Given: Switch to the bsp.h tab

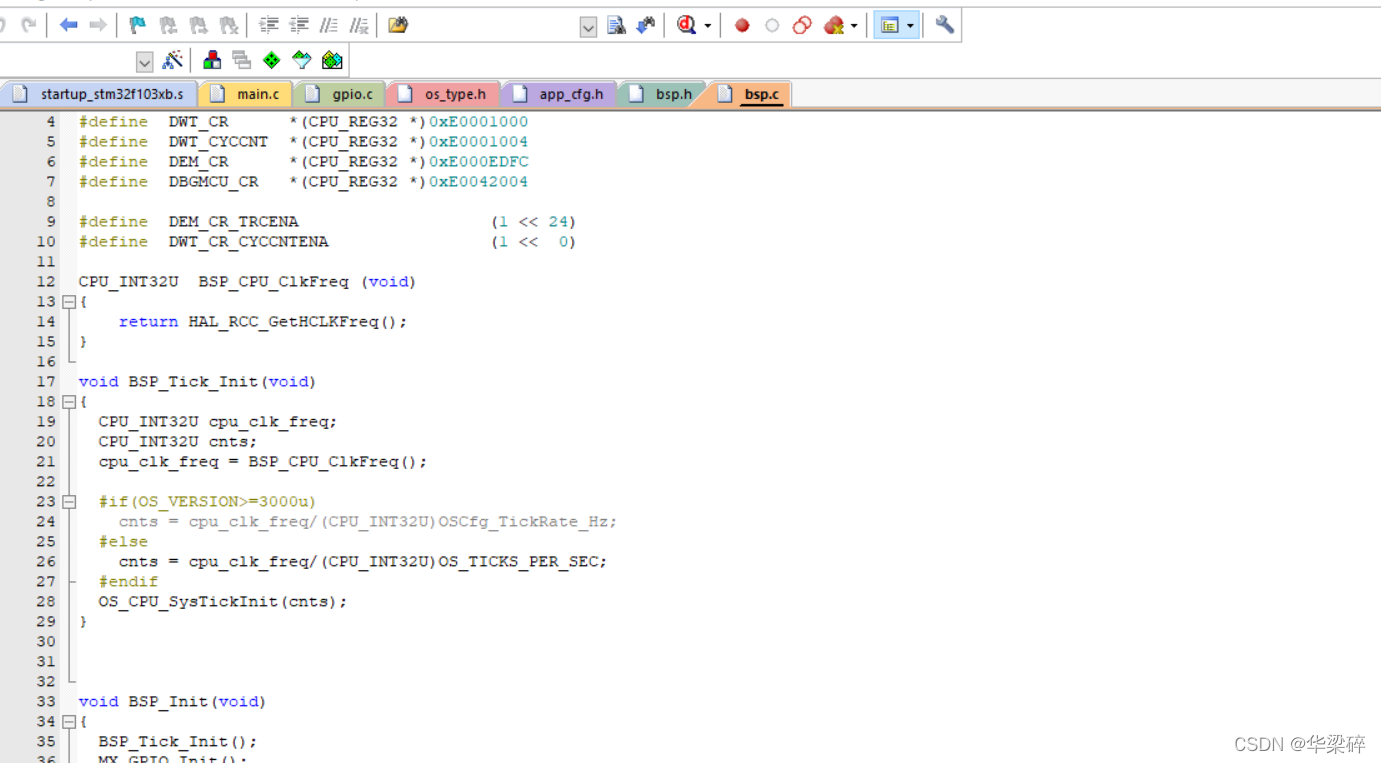Looking at the screenshot, I should tap(662, 94).
